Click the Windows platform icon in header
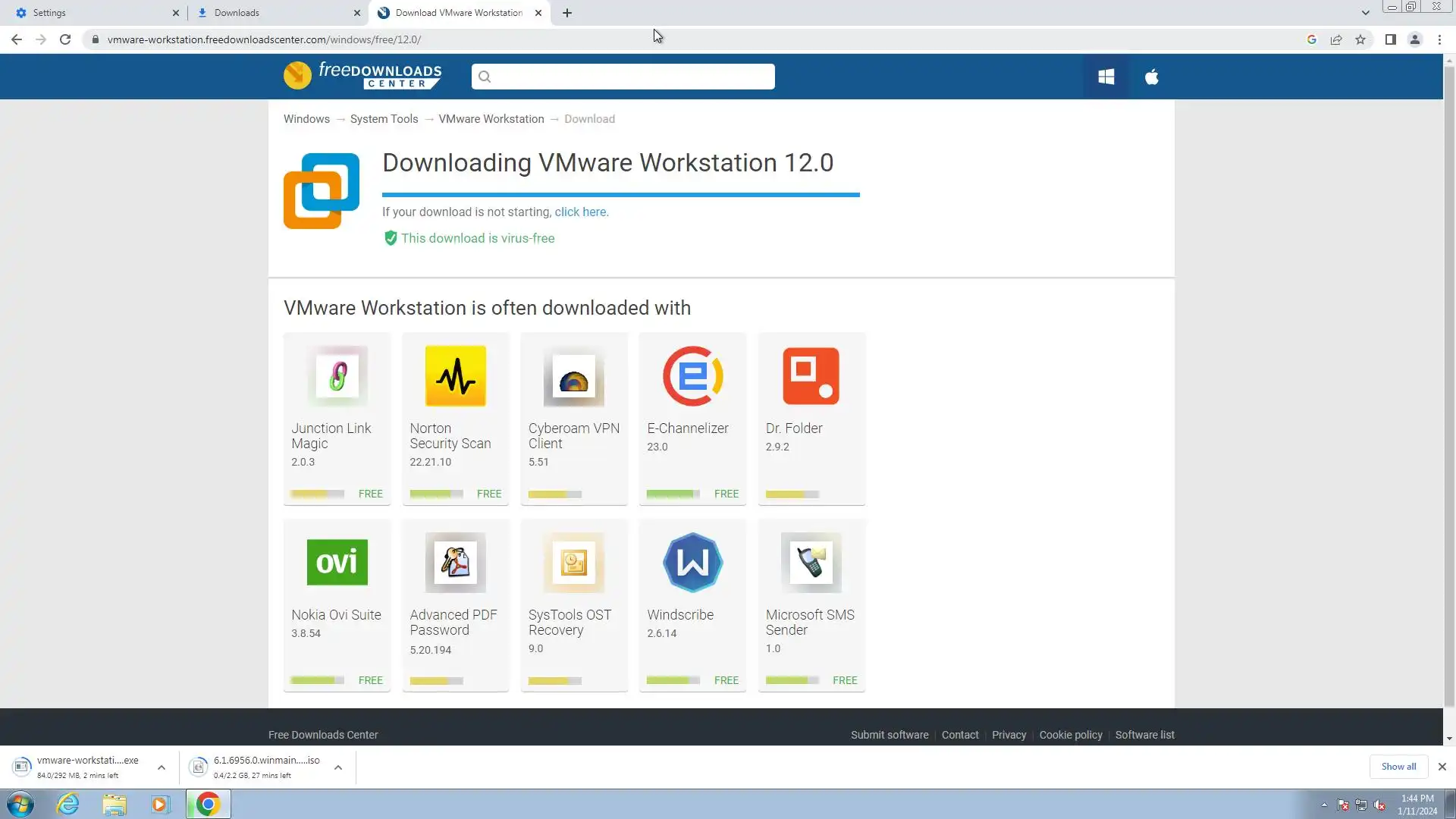The height and width of the screenshot is (819, 1456). [x=1106, y=77]
